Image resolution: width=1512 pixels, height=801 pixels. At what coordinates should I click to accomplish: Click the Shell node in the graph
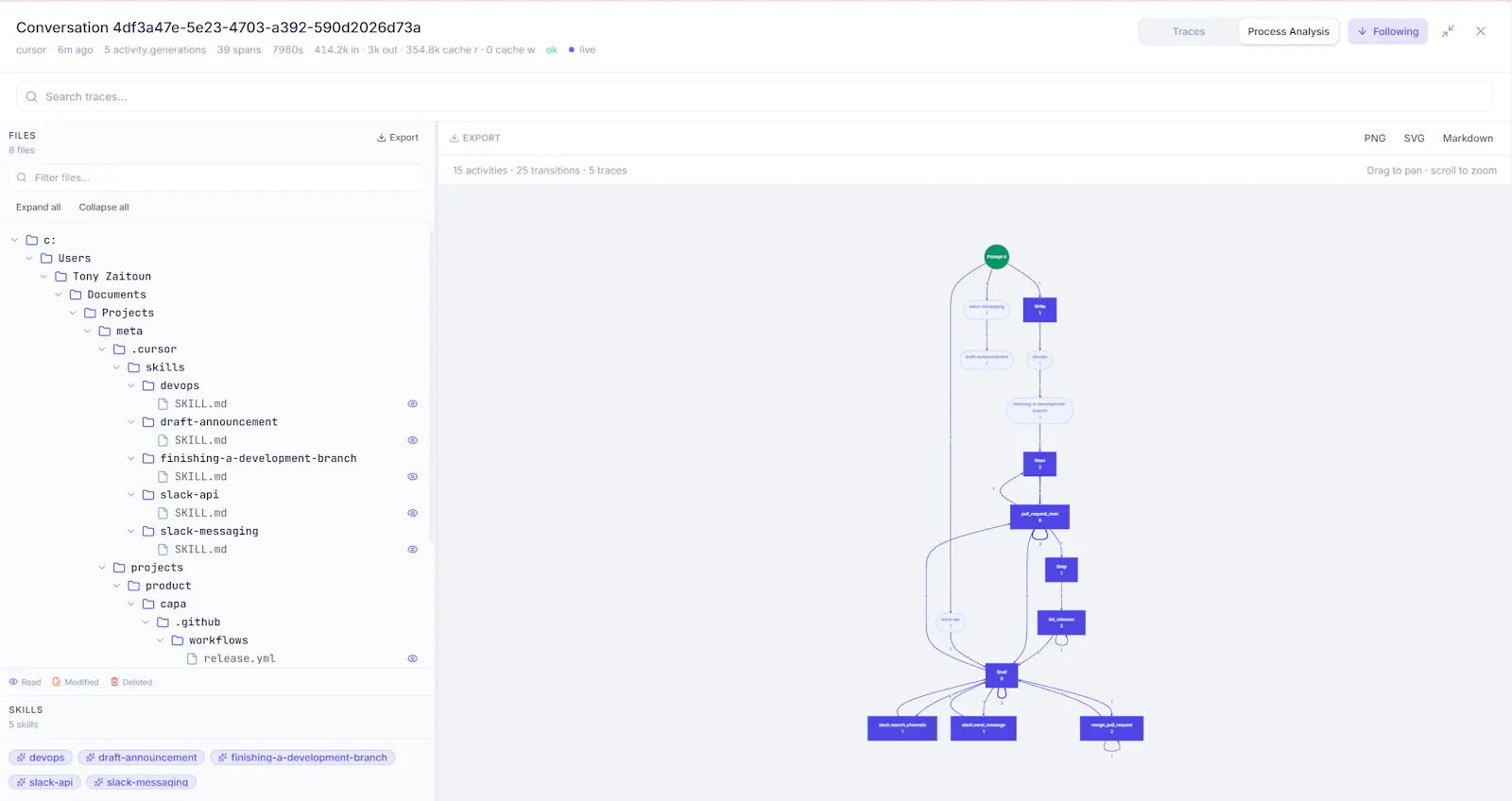(x=1002, y=675)
